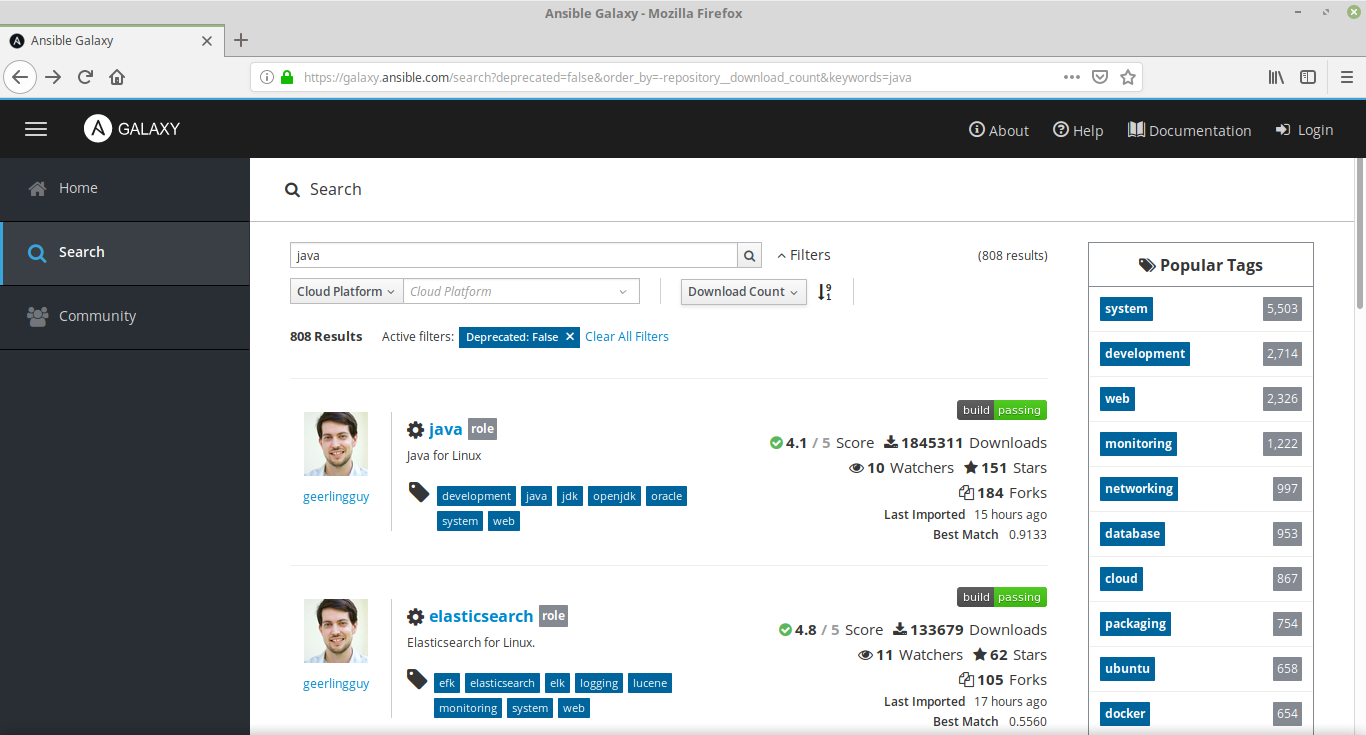Screen dimensions: 1366x735
Task: Click the Ansible Galaxy logo
Action: coord(132,129)
